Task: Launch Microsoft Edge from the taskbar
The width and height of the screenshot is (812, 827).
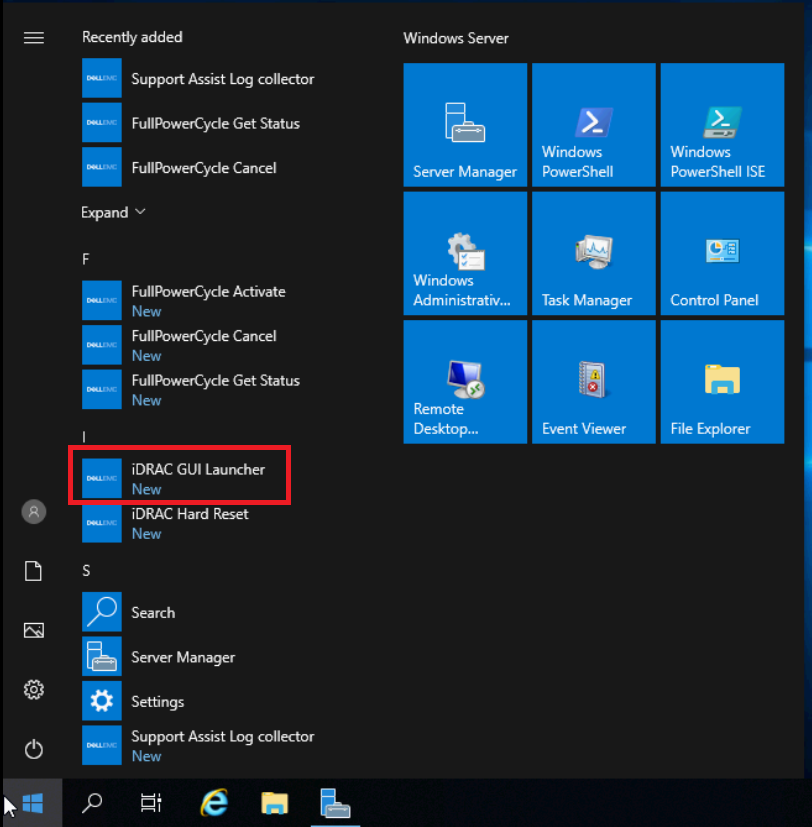Action: coord(213,802)
